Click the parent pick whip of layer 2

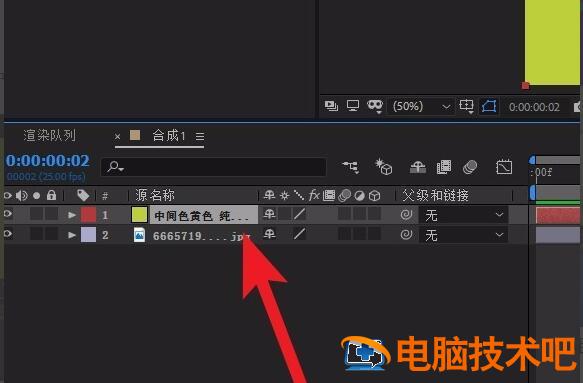click(406, 234)
